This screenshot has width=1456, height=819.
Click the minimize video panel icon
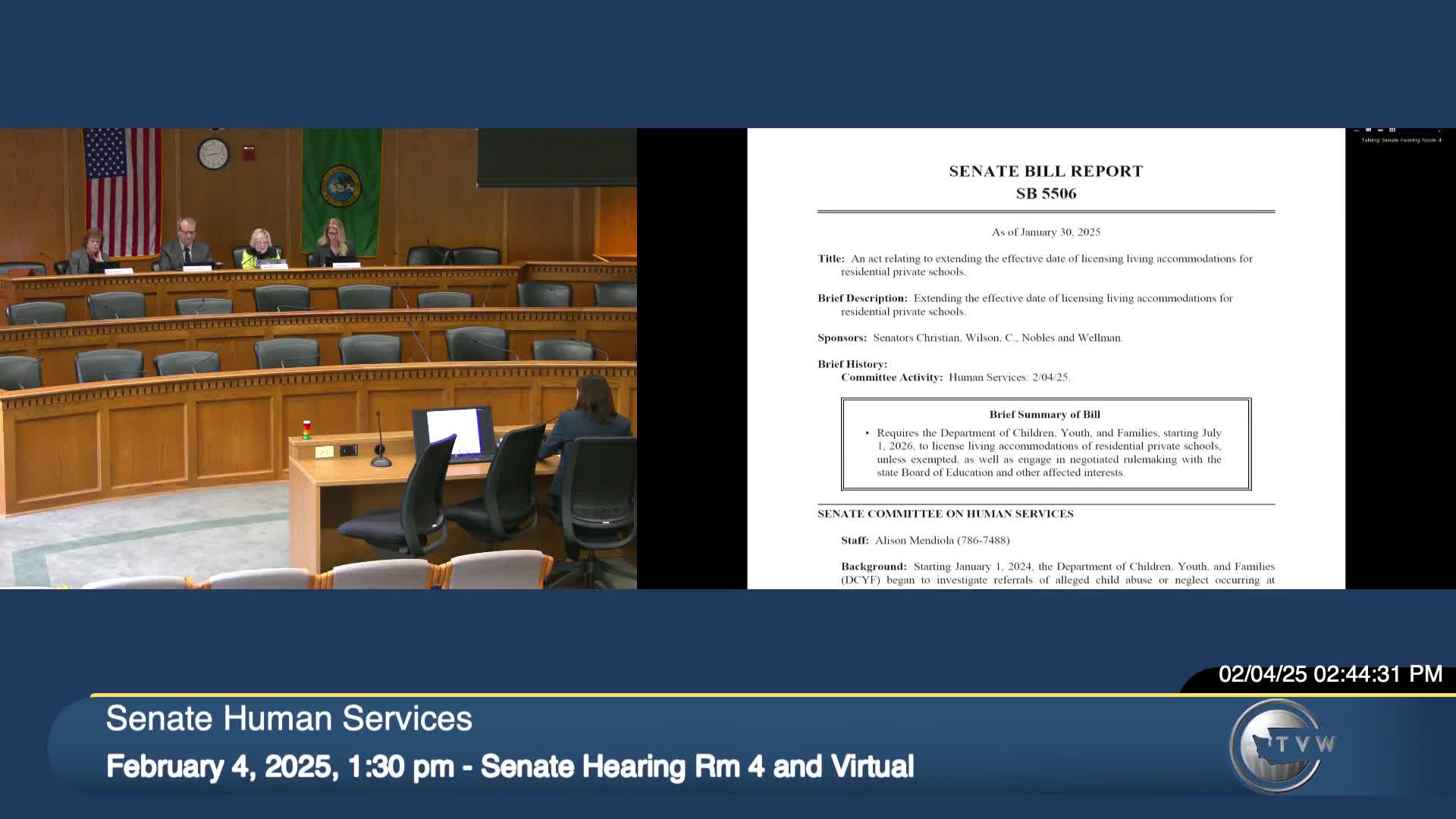click(x=1357, y=130)
